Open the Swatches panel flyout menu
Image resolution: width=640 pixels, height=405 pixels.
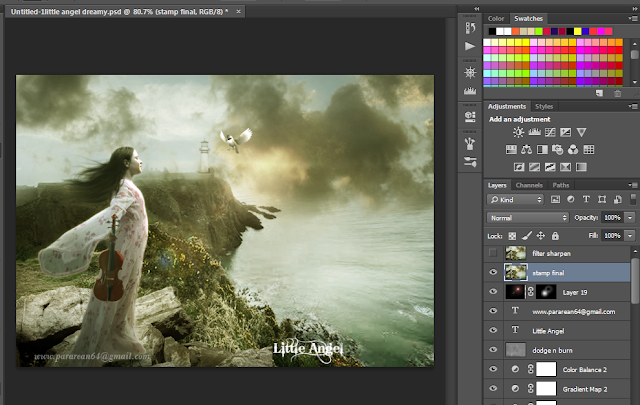633,18
